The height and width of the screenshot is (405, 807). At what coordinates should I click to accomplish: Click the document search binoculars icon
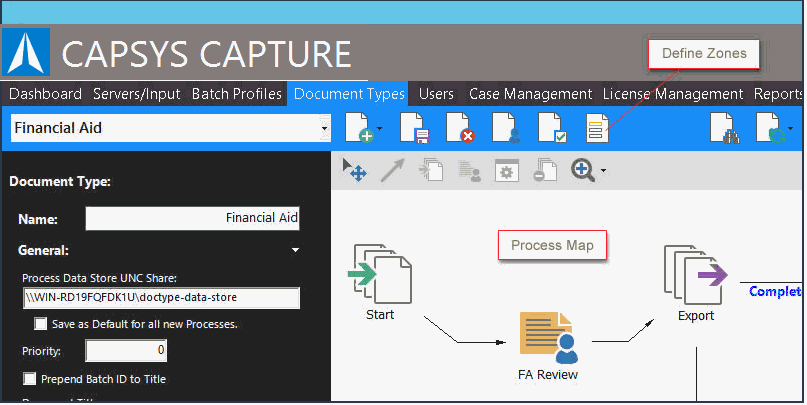click(x=725, y=128)
